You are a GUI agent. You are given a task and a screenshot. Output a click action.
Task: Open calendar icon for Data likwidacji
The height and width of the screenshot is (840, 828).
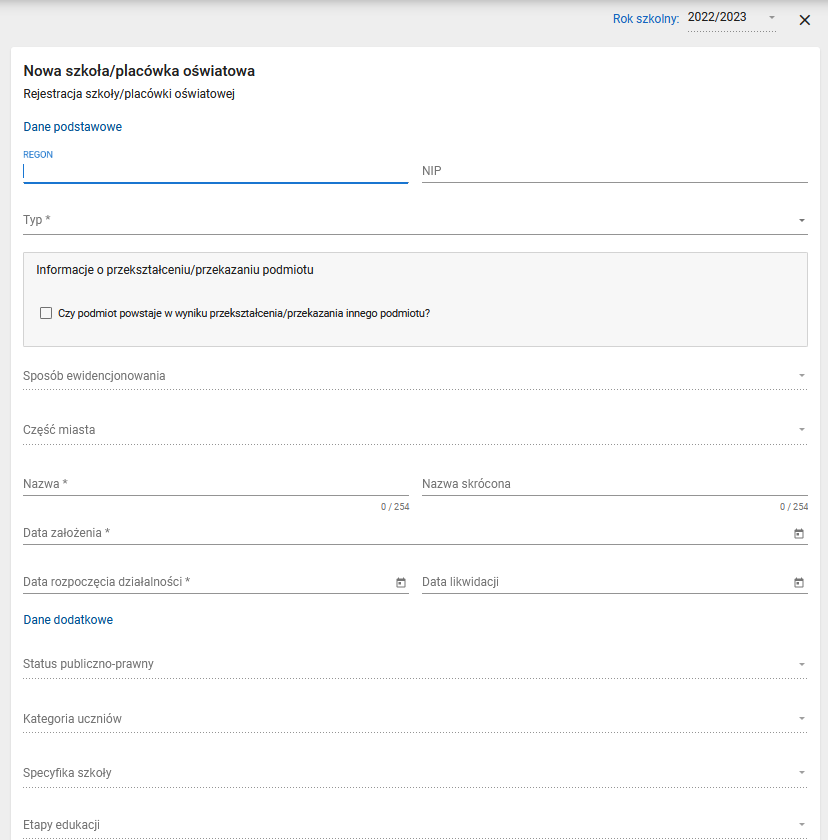click(x=798, y=583)
